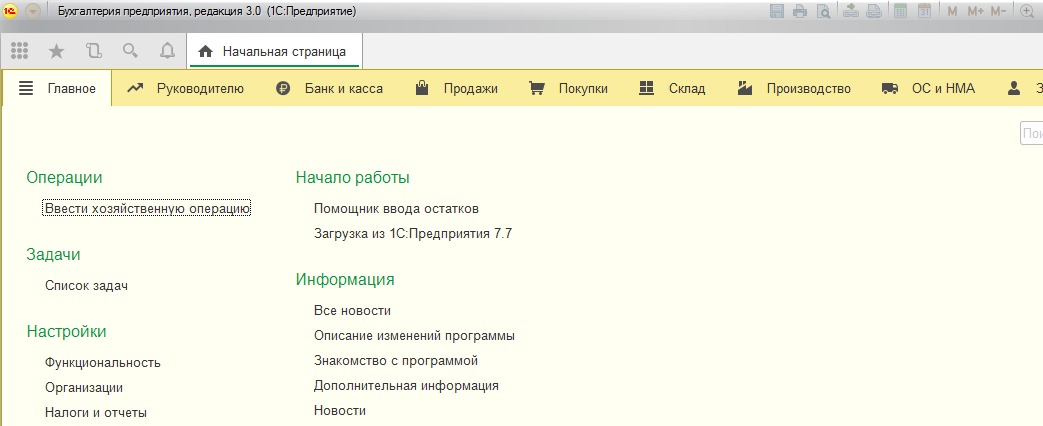Click the Операции group heading
The width and height of the screenshot is (1043, 426).
click(64, 177)
